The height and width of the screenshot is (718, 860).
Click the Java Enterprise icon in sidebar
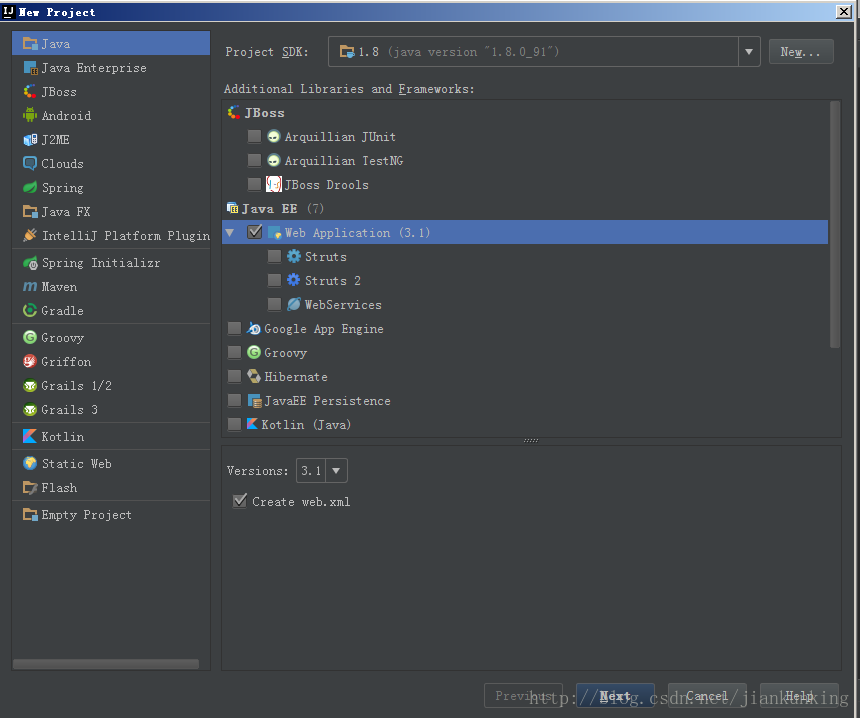pos(30,68)
